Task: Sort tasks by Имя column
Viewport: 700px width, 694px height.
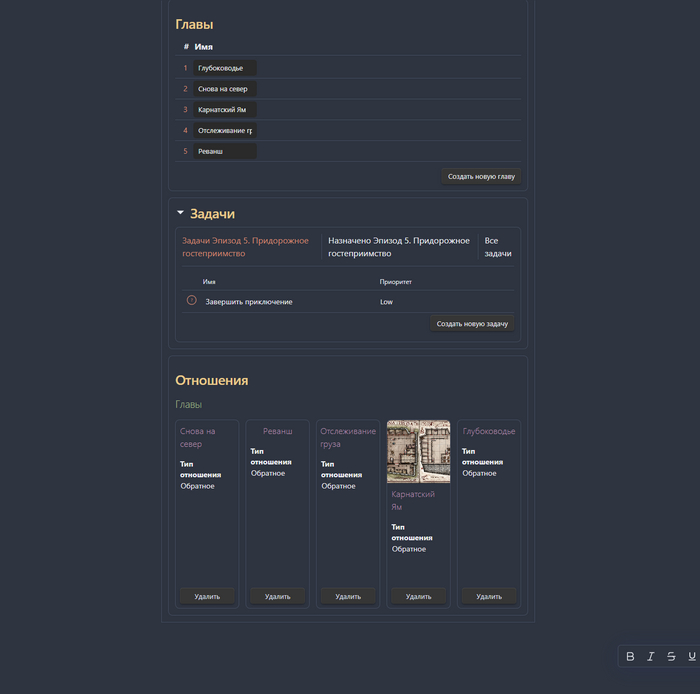Action: (209, 282)
